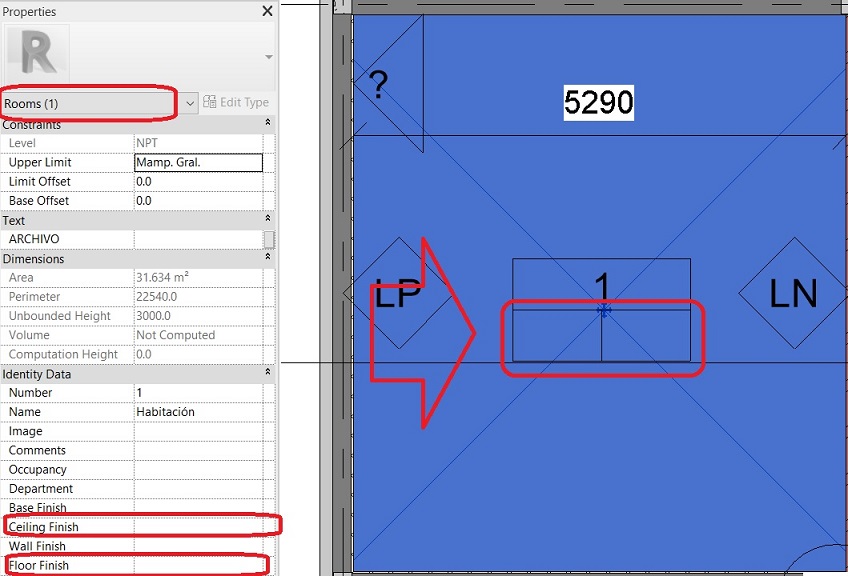Image resolution: width=848 pixels, height=576 pixels.
Task: Click the 5290 dimension value
Action: (600, 103)
